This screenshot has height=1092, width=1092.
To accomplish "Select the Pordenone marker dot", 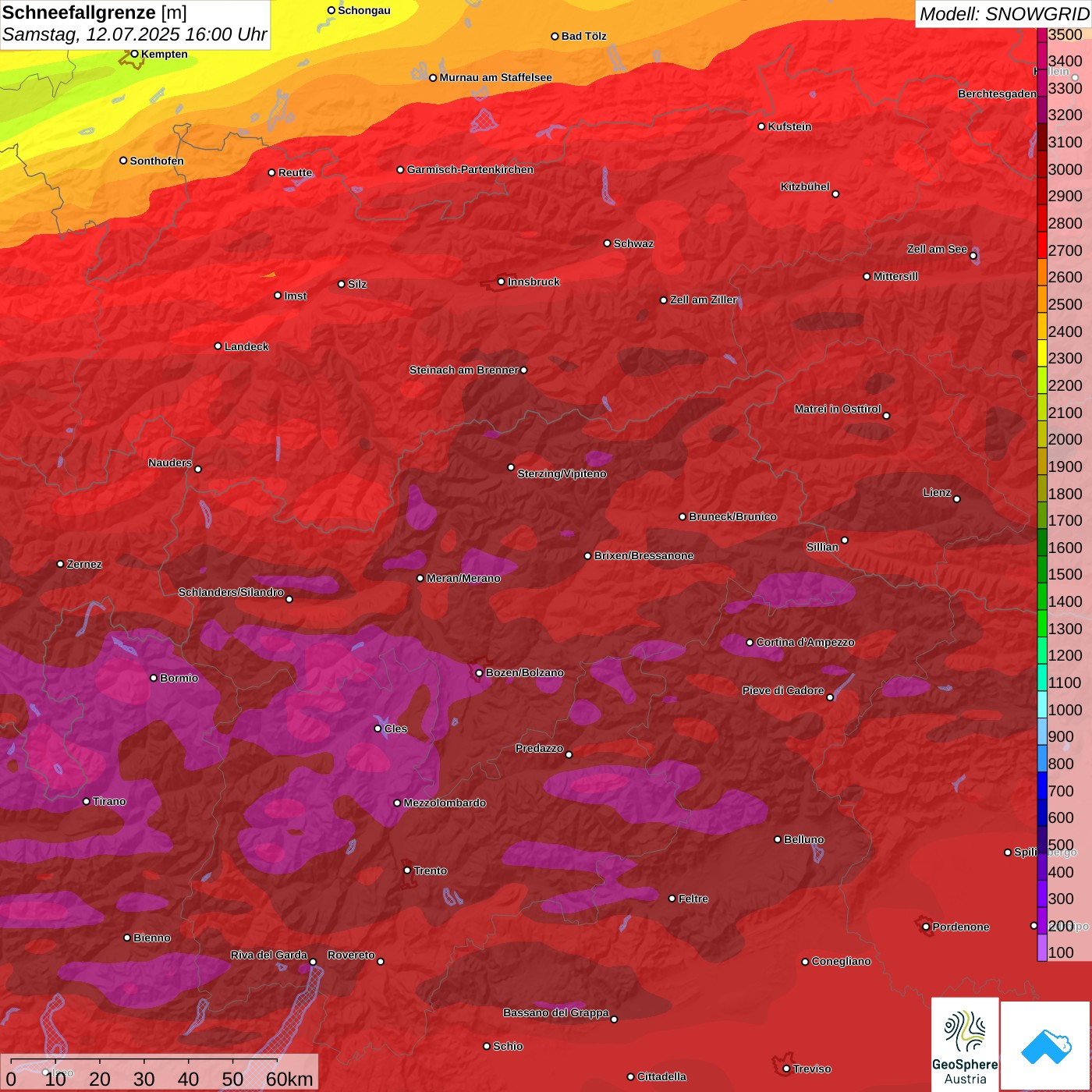I will coord(927,927).
